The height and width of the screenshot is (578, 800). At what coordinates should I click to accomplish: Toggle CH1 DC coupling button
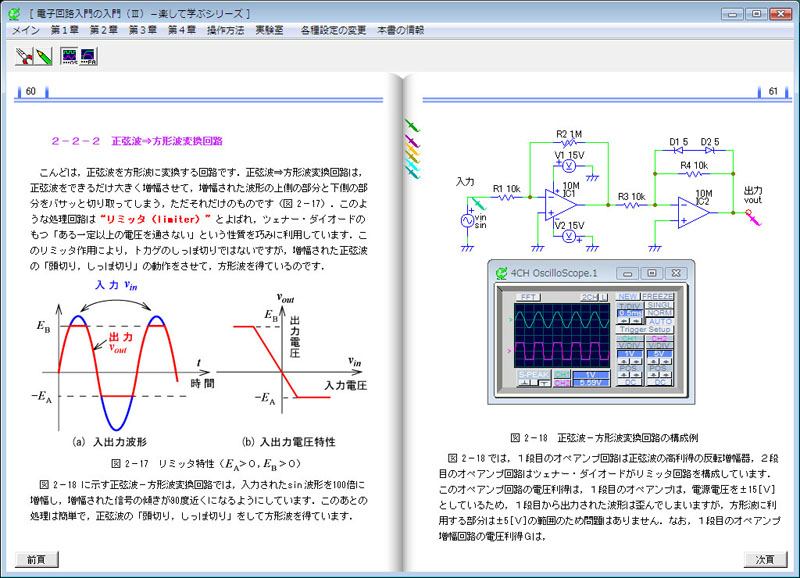(630, 382)
